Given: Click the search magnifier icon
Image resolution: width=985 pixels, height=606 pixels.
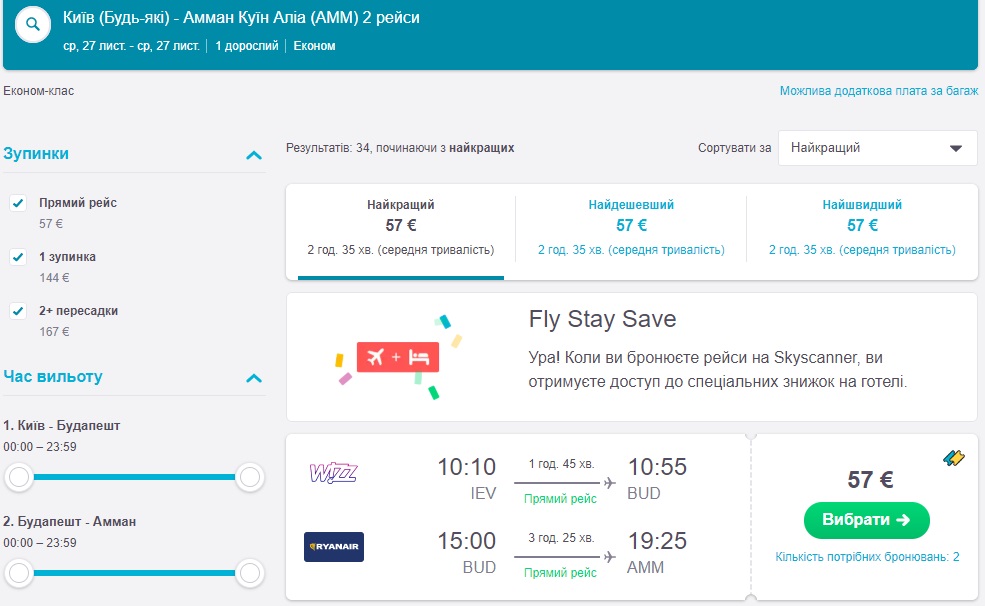Looking at the screenshot, I should (x=33, y=25).
